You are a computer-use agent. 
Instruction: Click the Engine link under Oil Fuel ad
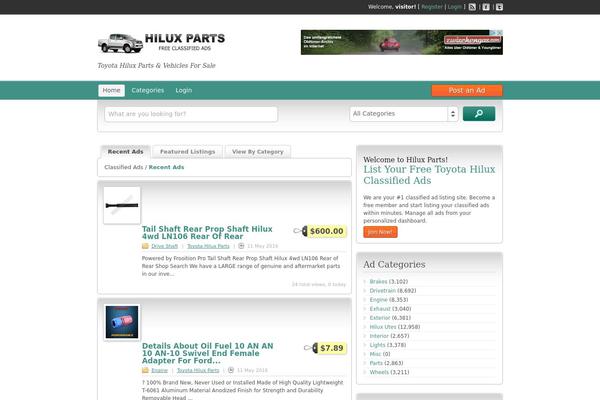pos(160,370)
